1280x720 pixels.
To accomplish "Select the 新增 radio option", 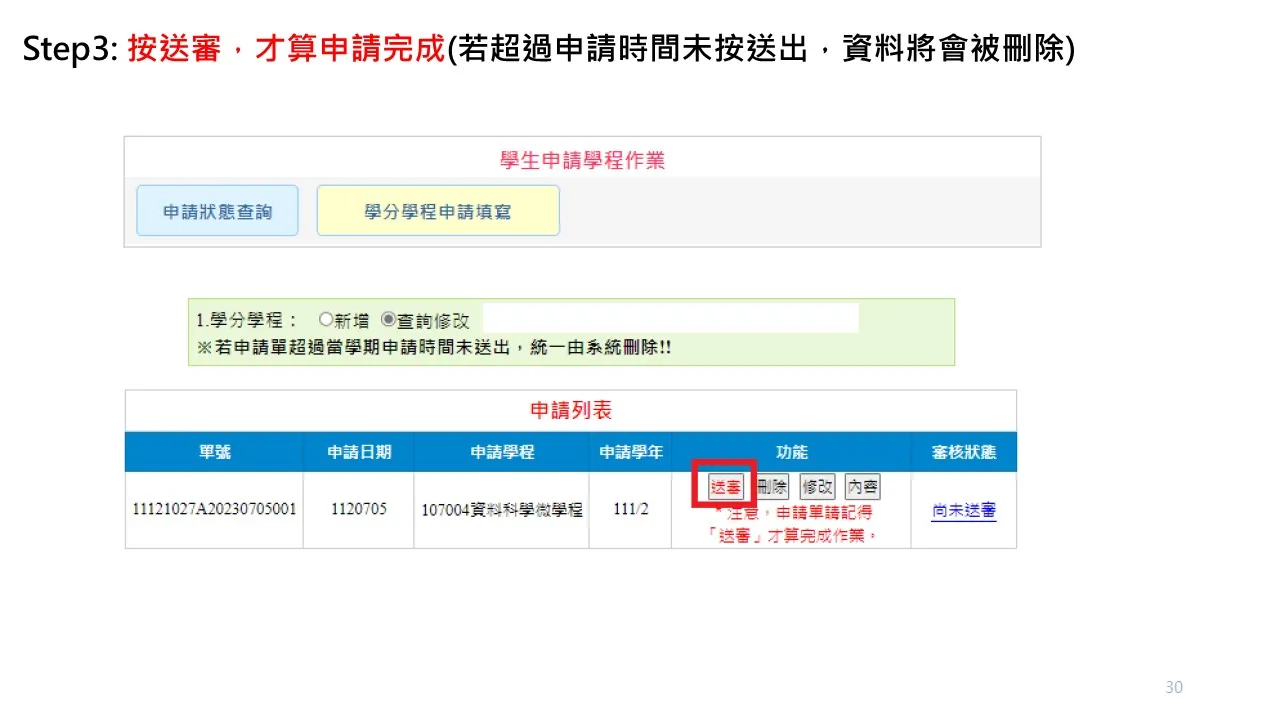I will click(x=326, y=320).
